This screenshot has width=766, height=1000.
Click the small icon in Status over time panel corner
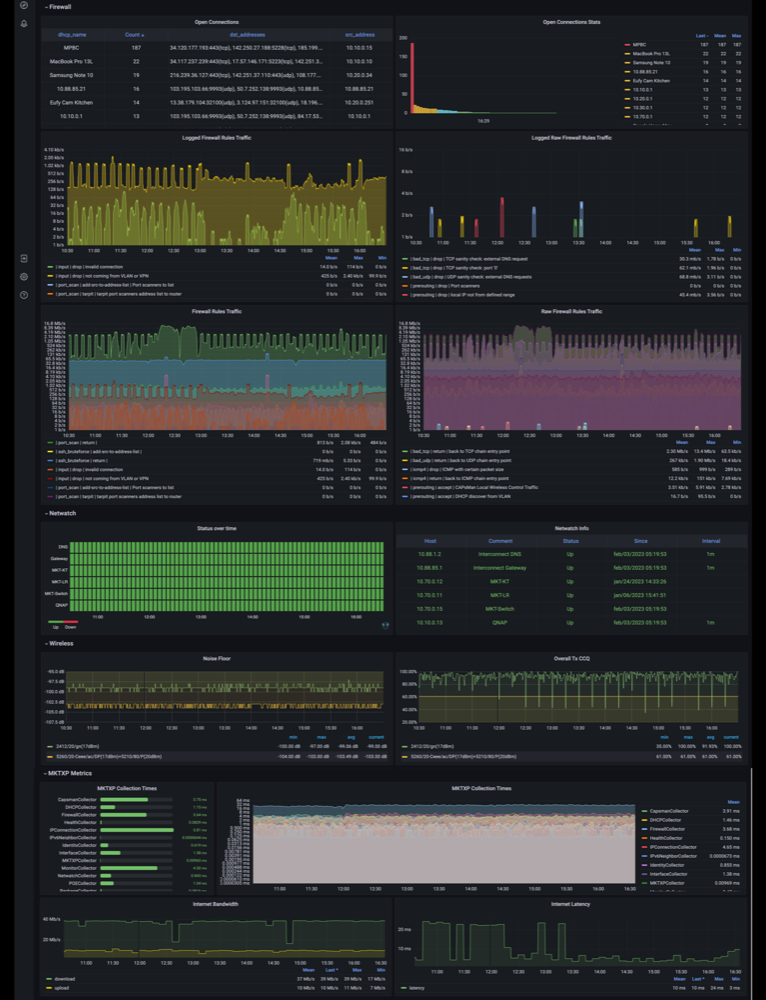pos(385,625)
